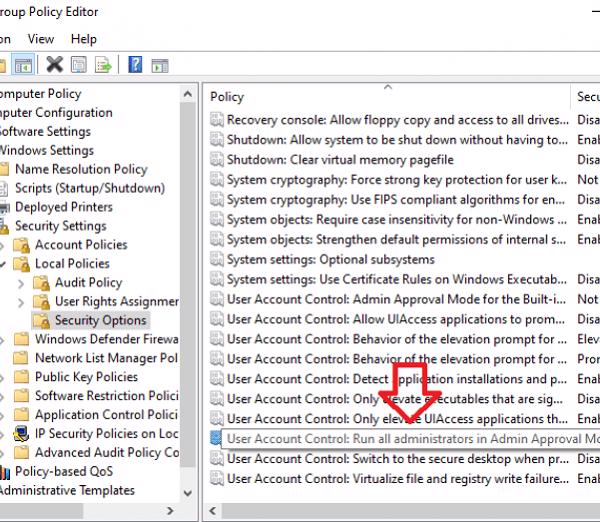The image size is (600, 522).
Task: Select Software Settings tree item
Action: 45,131
